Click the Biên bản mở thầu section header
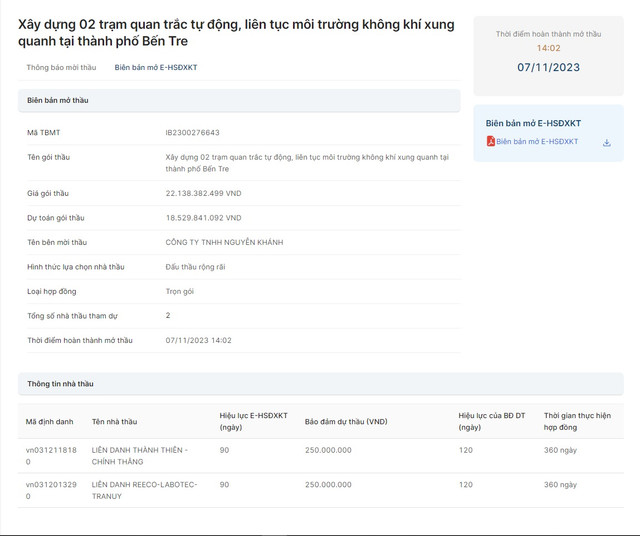This screenshot has height=536, width=640. point(58,101)
